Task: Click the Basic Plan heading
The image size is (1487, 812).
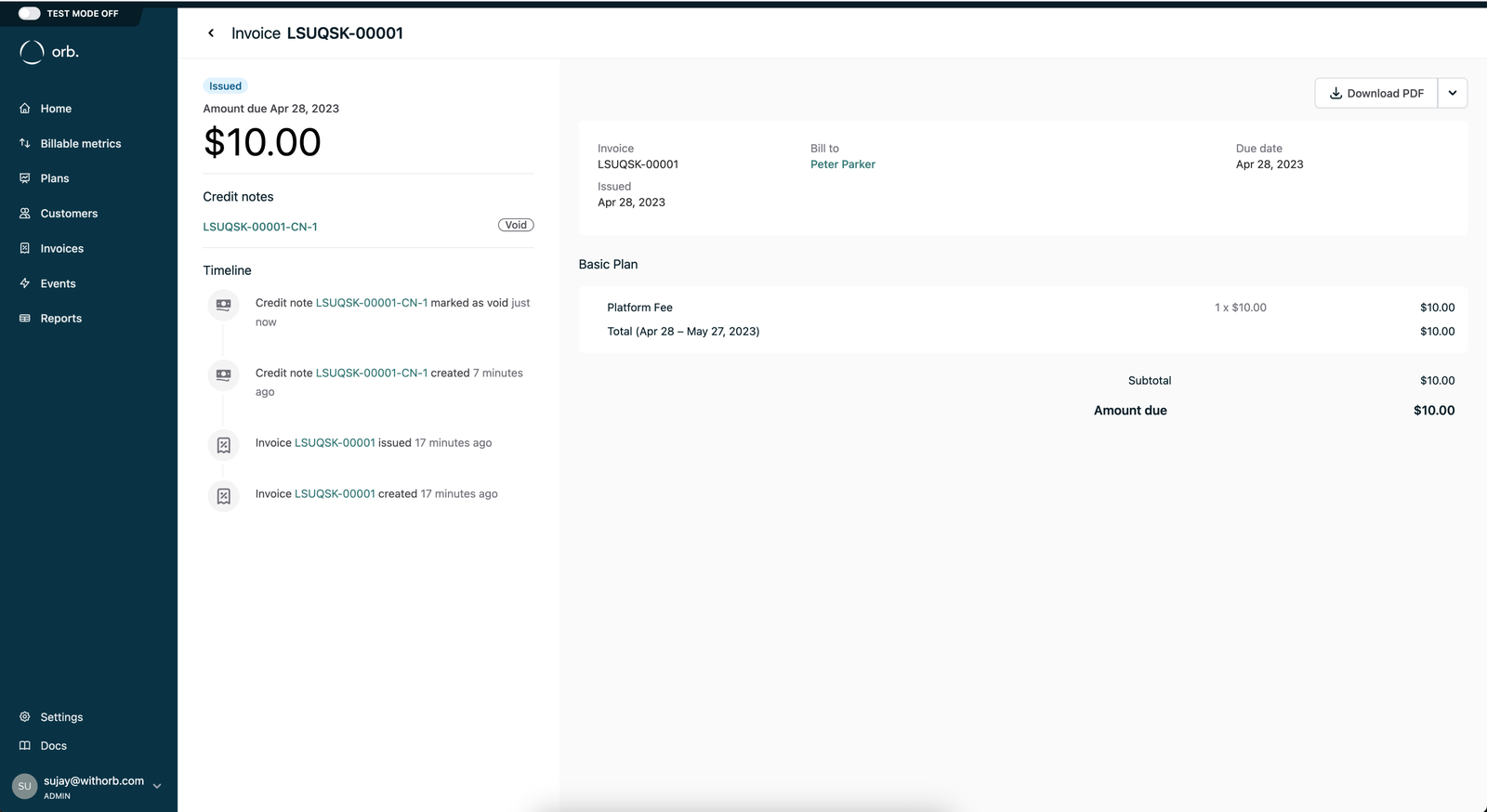Action: [608, 265]
